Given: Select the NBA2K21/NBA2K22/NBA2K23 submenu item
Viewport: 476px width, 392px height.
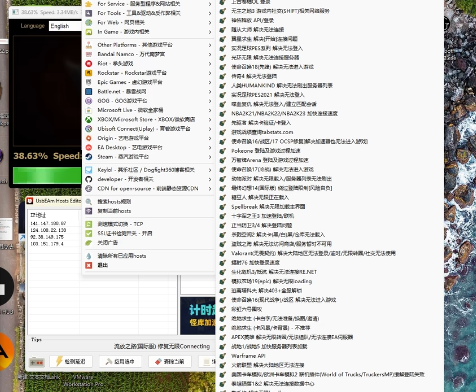Looking at the screenshot, I should pyautogui.click(x=329, y=113).
